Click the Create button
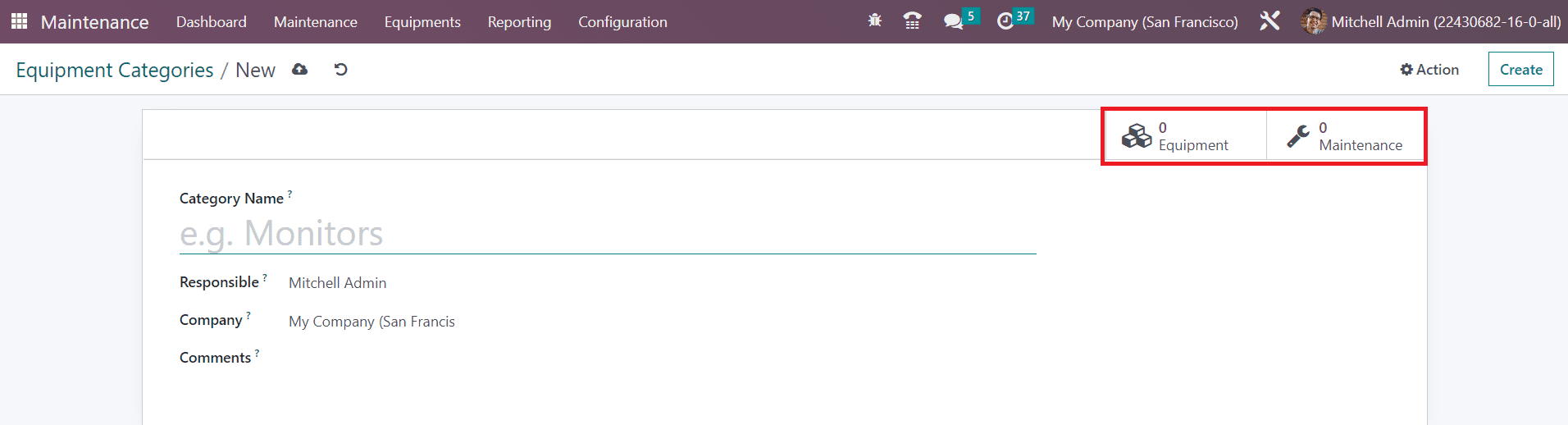Image resolution: width=1568 pixels, height=425 pixels. [1520, 70]
